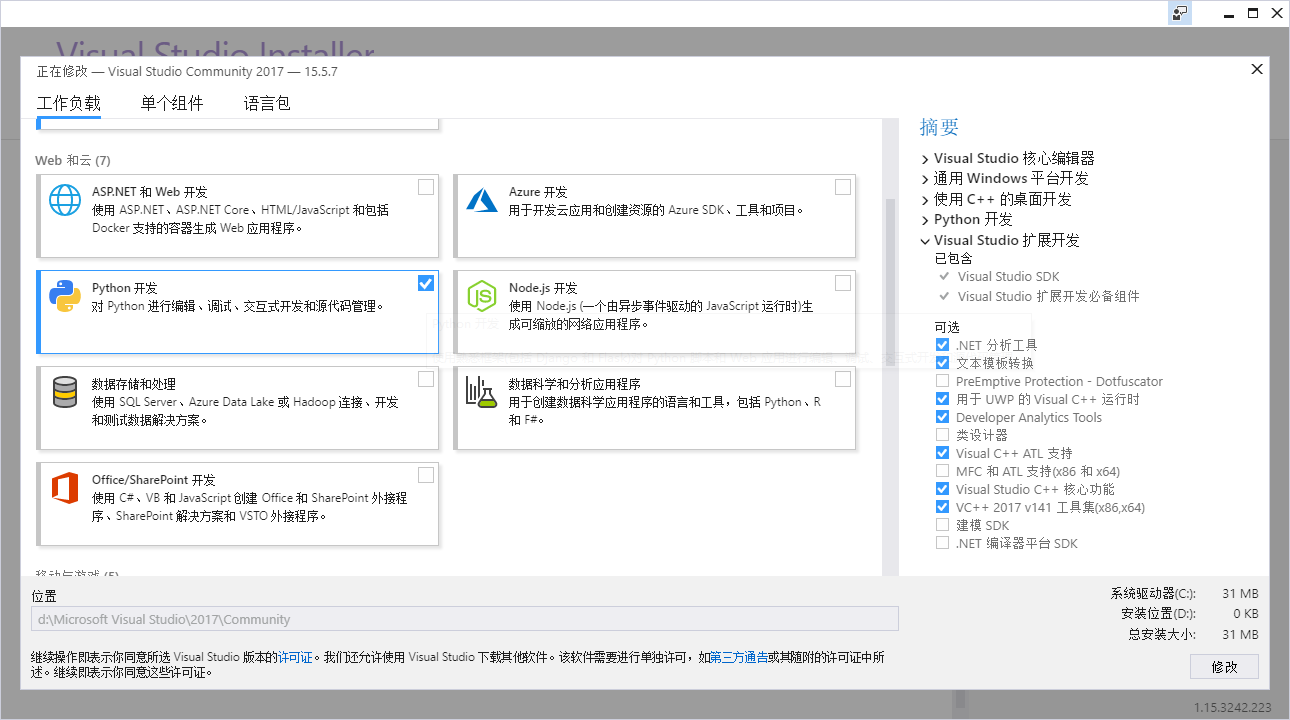1290x720 pixels.
Task: Click the Node.js logo icon
Action: [482, 296]
